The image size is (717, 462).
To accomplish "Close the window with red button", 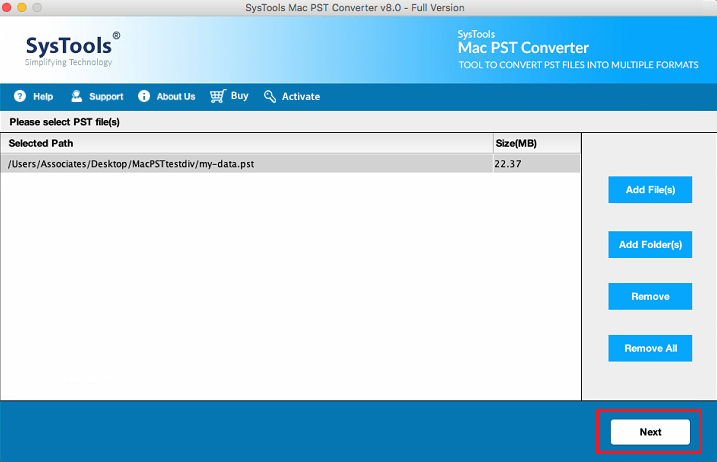I will [x=7, y=7].
